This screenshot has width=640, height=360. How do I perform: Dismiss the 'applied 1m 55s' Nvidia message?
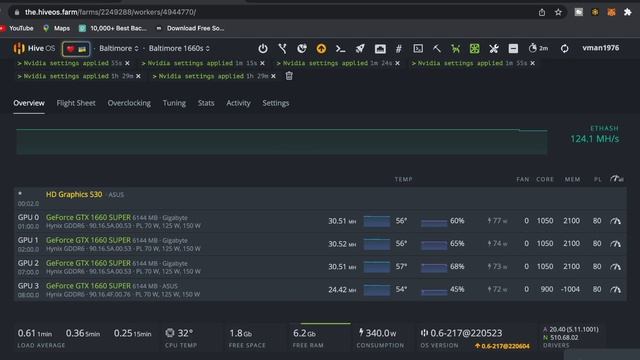coord(533,63)
